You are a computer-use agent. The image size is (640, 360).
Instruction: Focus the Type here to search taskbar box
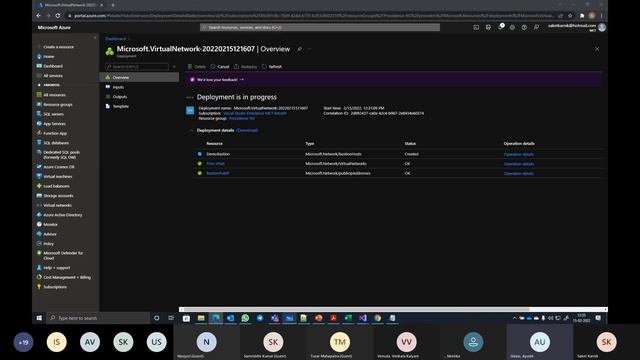[99, 318]
